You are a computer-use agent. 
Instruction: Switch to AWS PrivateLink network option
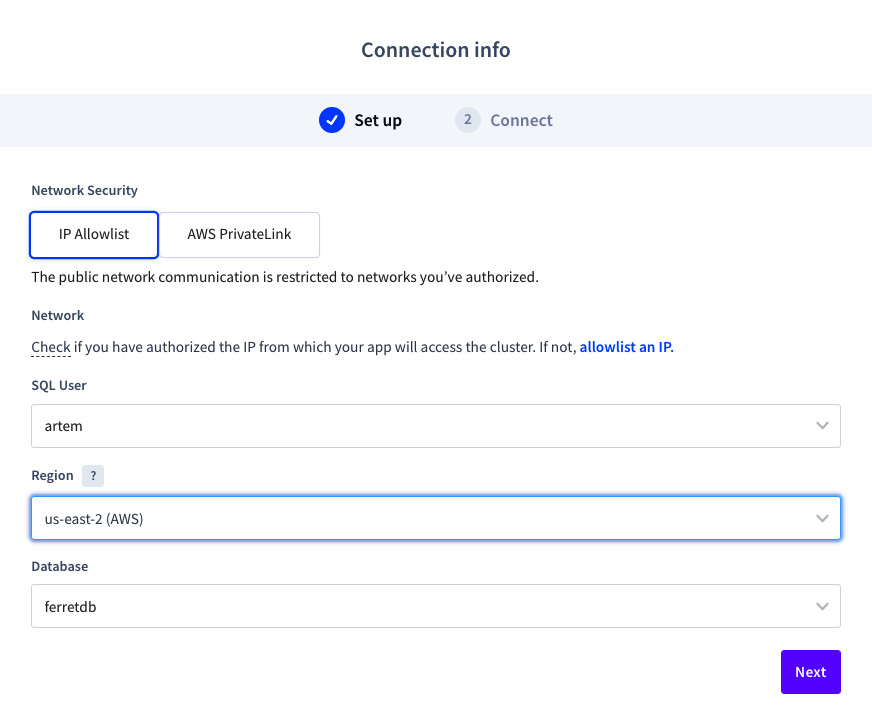[x=239, y=235]
